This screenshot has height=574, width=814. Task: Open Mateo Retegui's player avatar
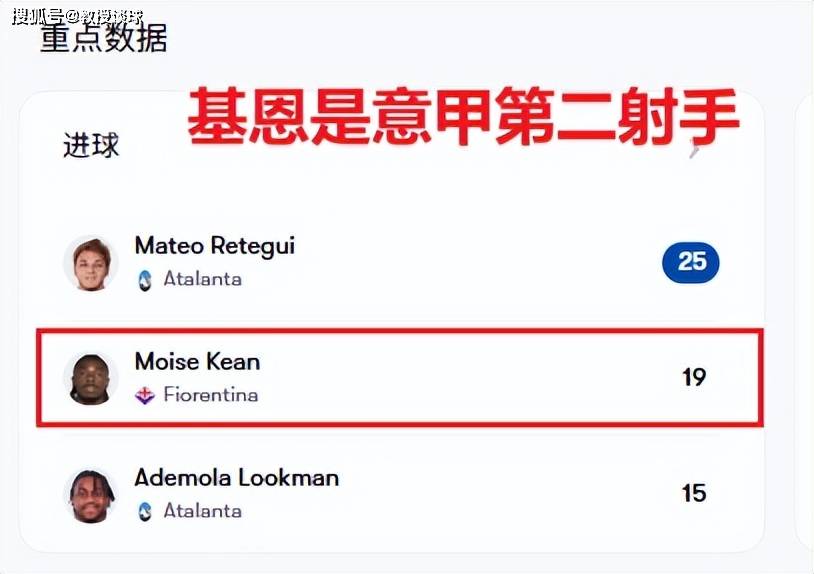(x=91, y=263)
